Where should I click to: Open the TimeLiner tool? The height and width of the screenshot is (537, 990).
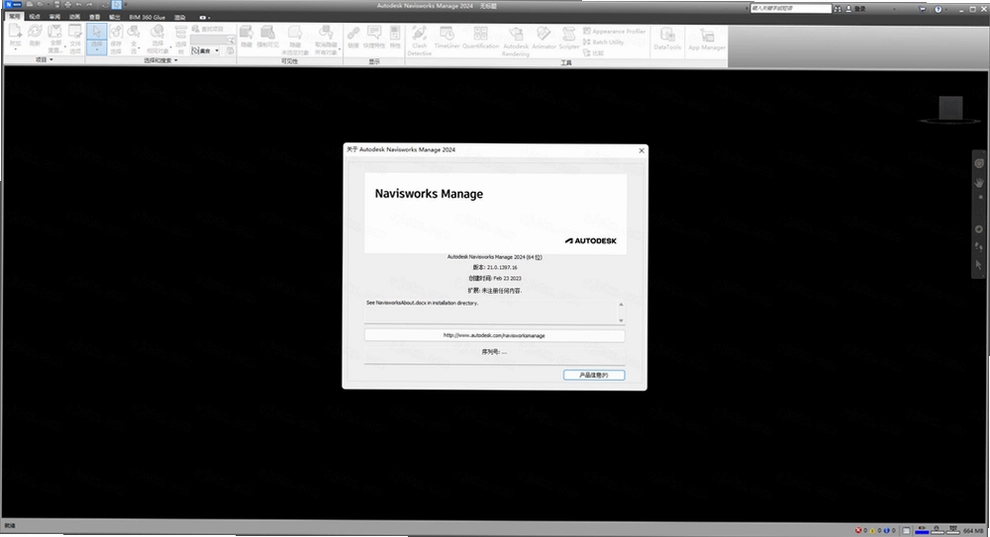[447, 37]
